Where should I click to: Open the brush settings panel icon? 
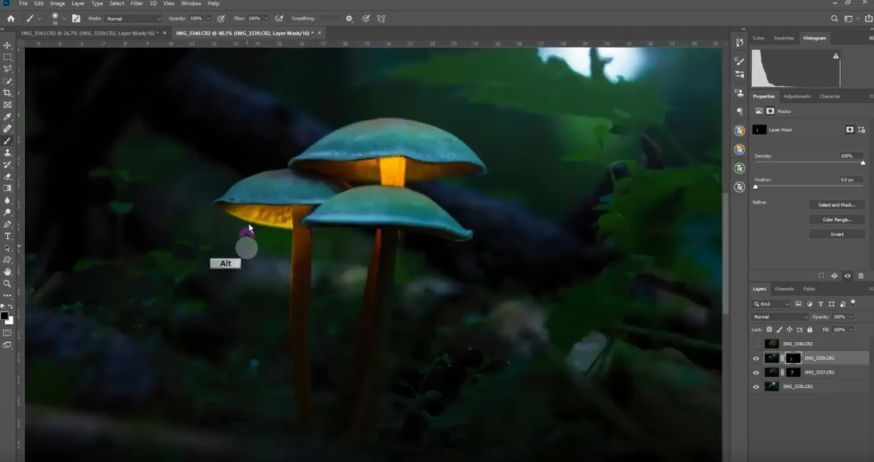(x=76, y=18)
